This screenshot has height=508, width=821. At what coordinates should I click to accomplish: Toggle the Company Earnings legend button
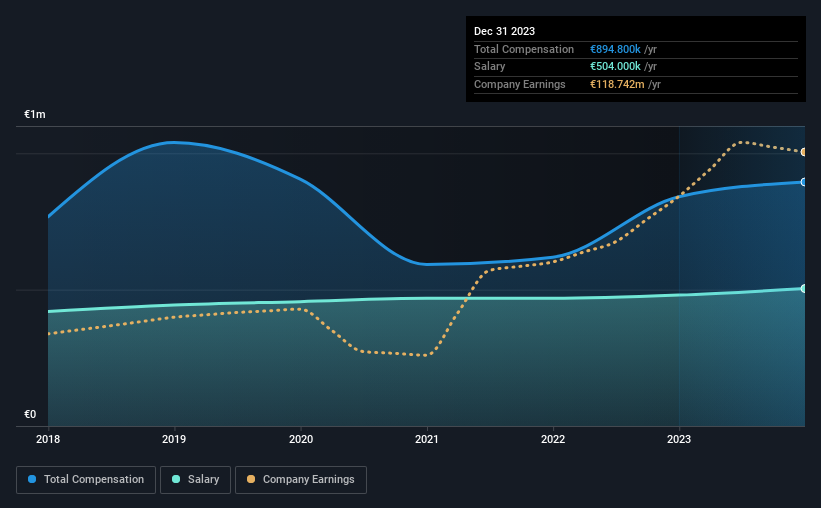(x=301, y=480)
